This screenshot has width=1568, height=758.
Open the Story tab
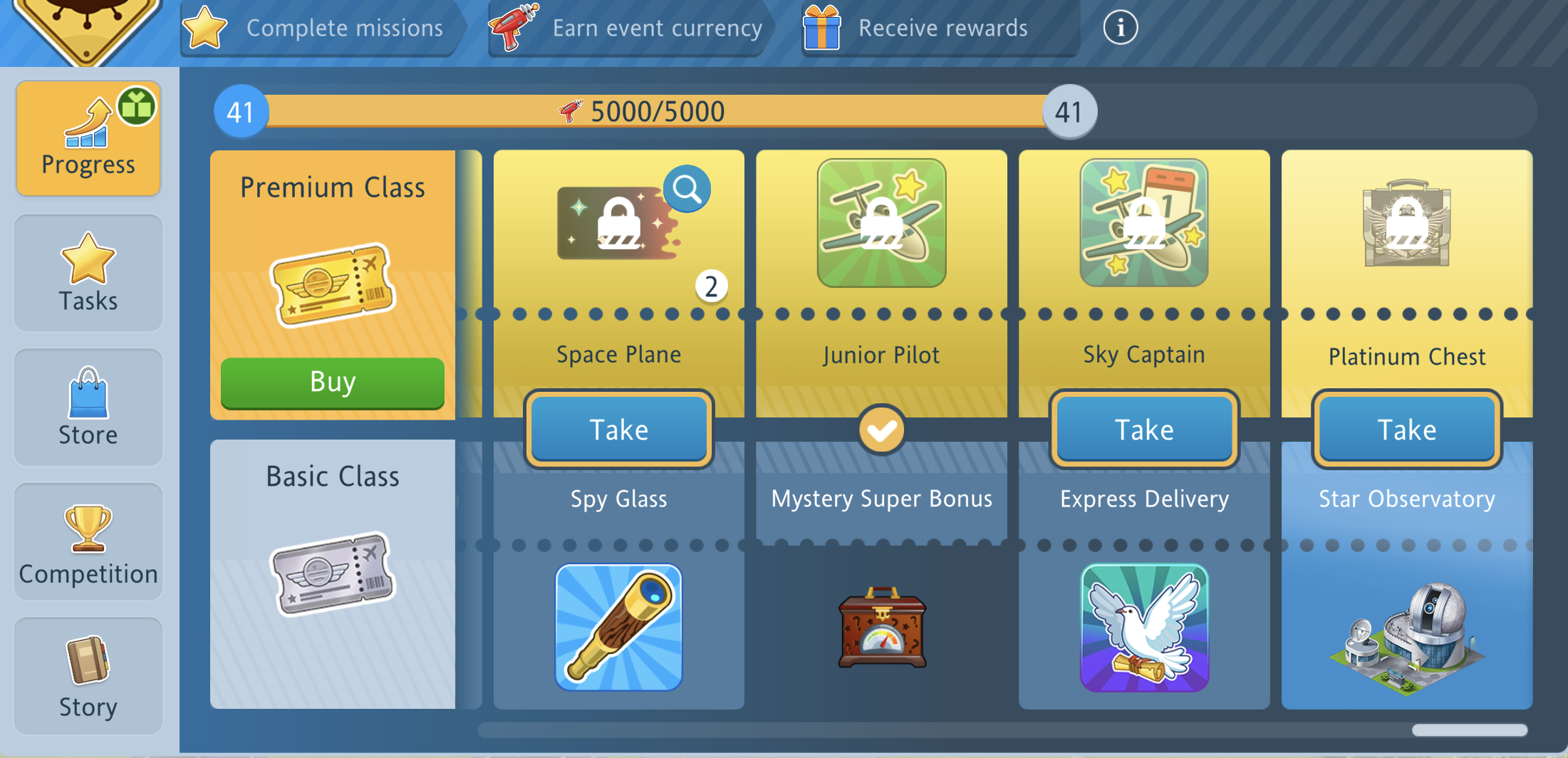pos(88,676)
